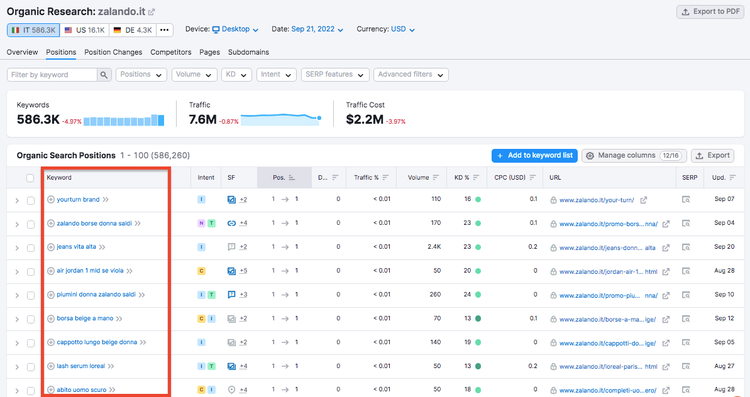Change Device from Desktop dropdown

[x=235, y=29]
